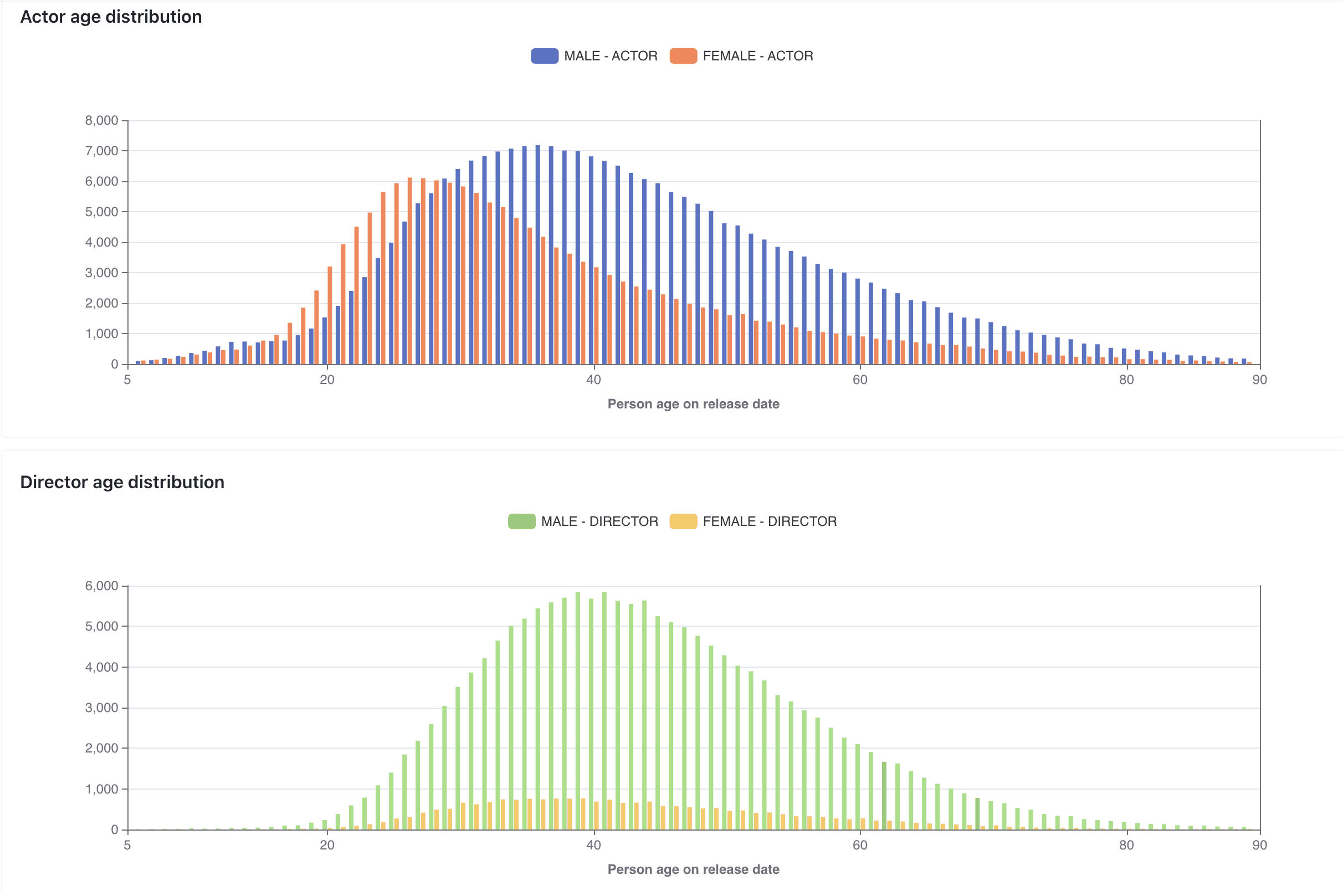
Task: Click the actor chart's x-axis title
Action: coord(694,404)
